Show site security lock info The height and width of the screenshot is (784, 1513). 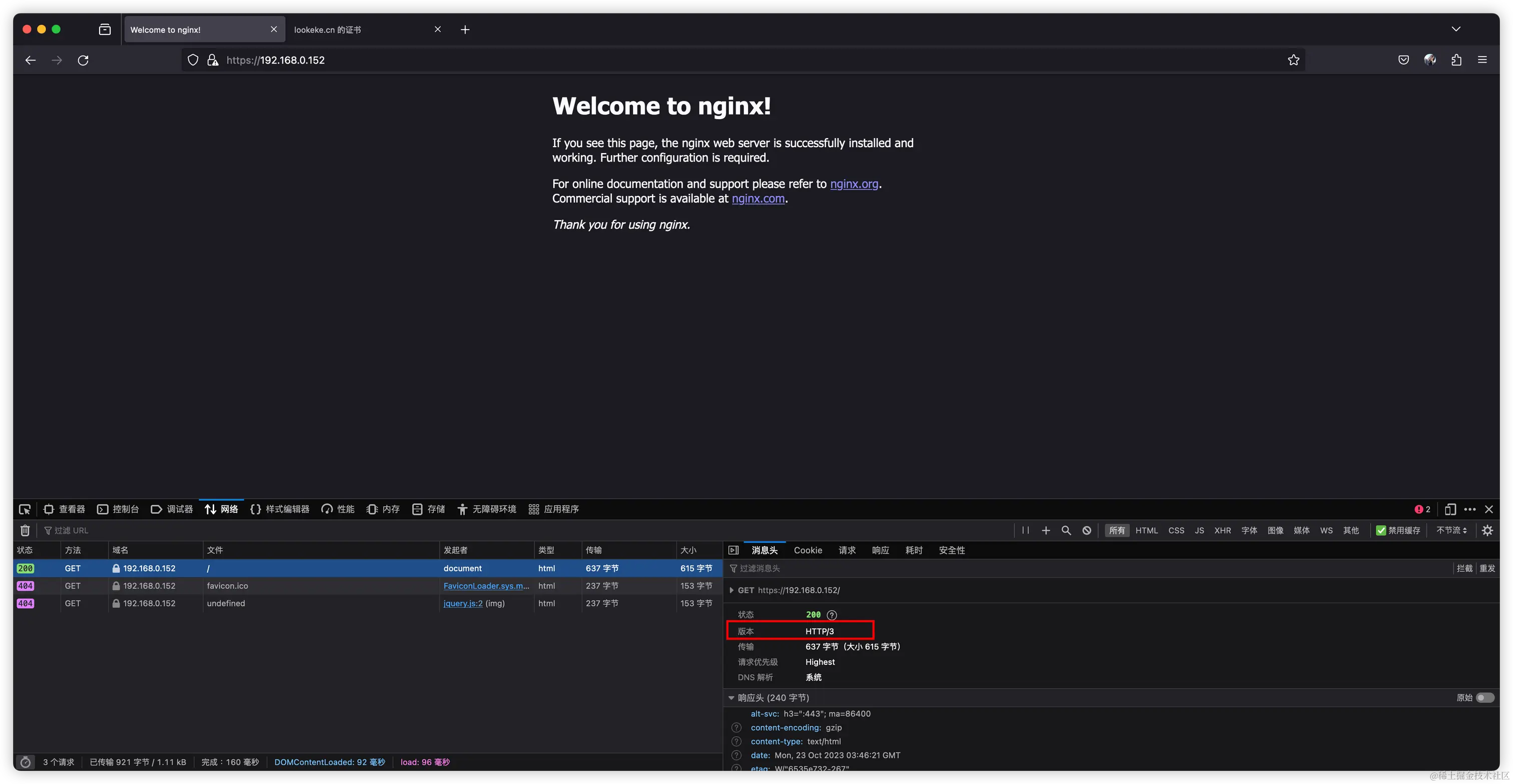213,60
